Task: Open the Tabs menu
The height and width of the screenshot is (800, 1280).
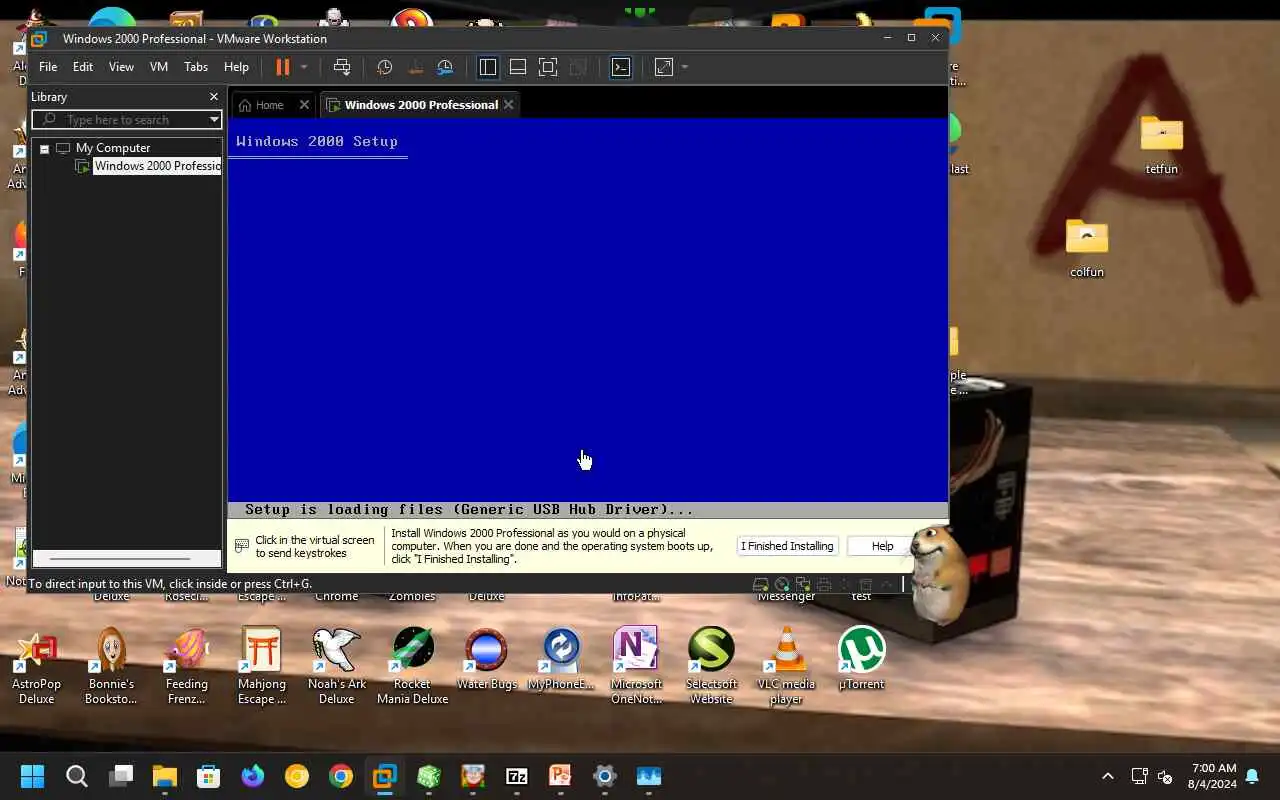Action: (196, 67)
